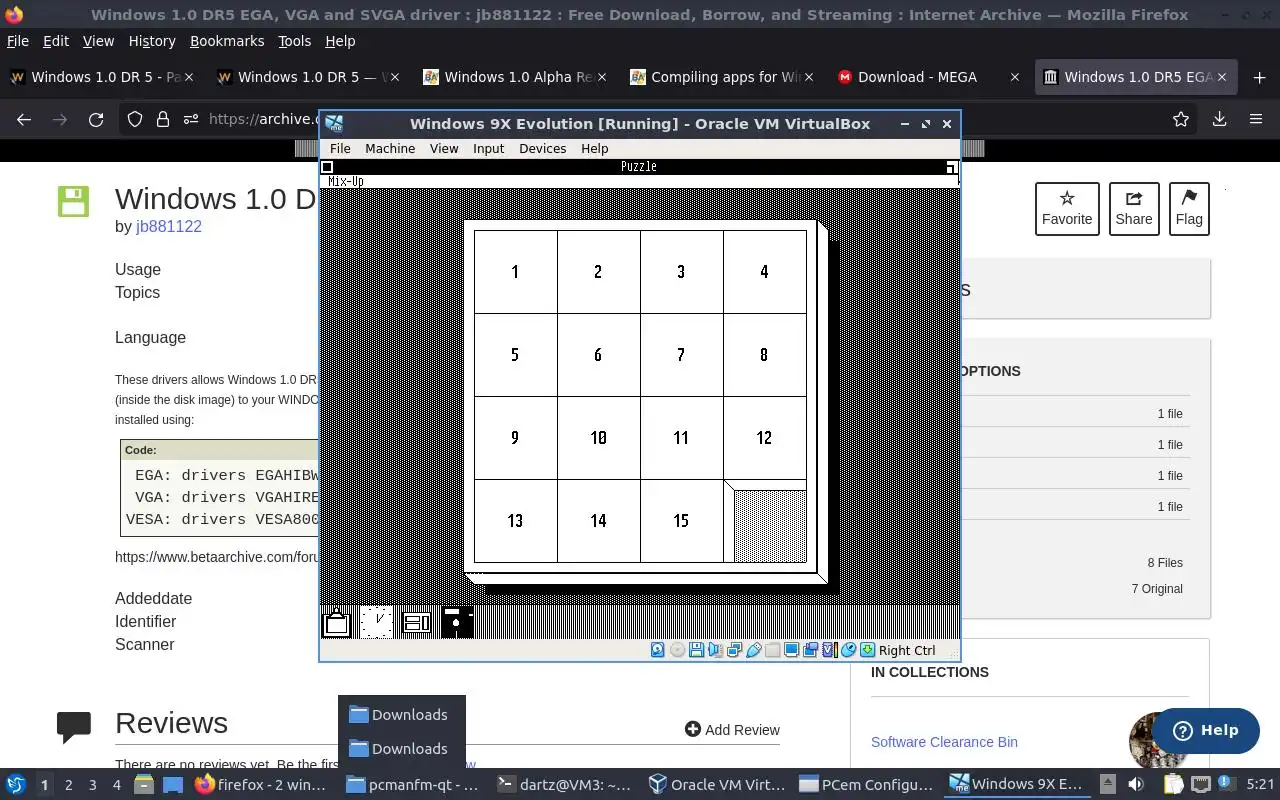
Task: Open the VirtualBox Devices menu
Action: coord(542,148)
